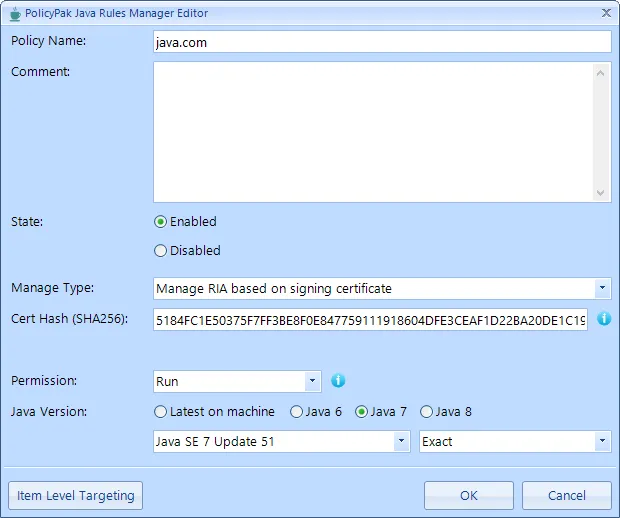This screenshot has height=518, width=620.
Task: Click into the Policy Name field
Action: (x=382, y=42)
